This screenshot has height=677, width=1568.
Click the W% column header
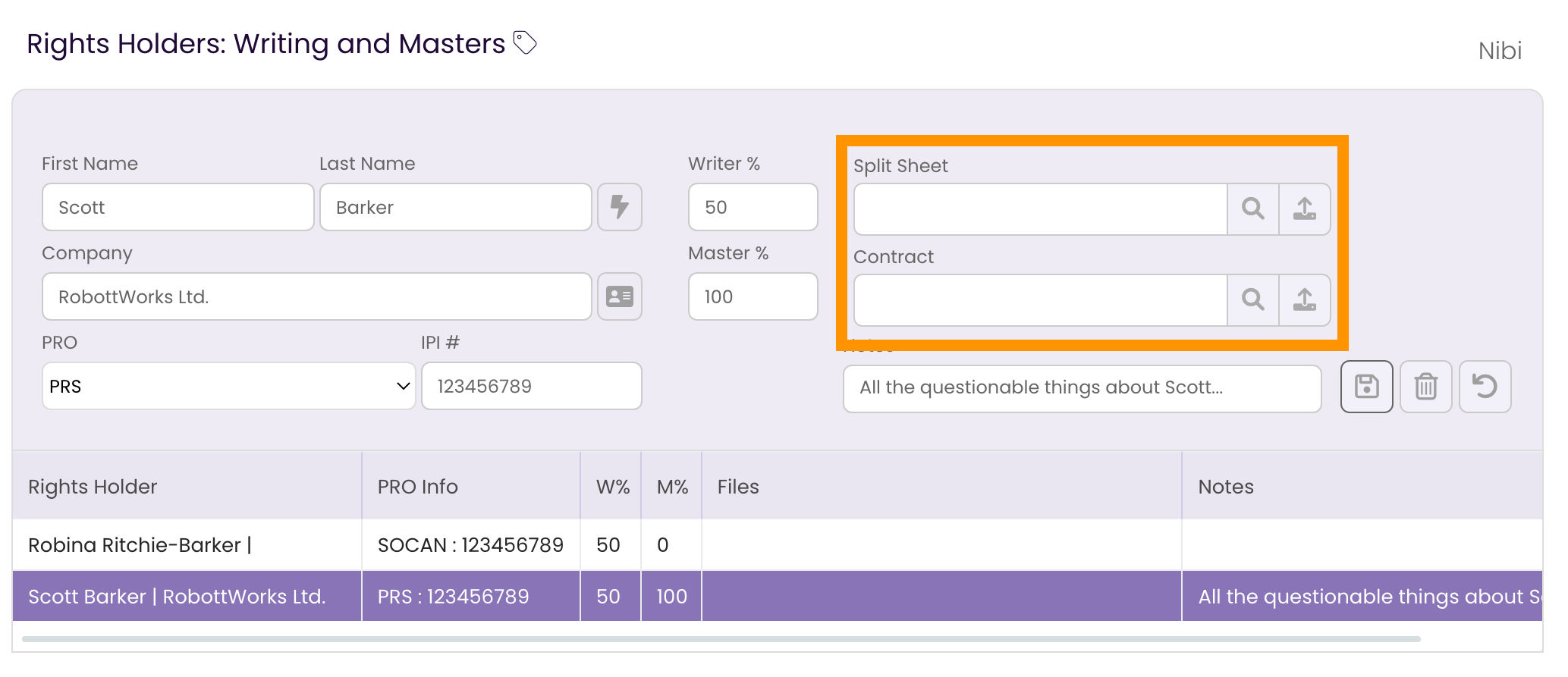(611, 486)
